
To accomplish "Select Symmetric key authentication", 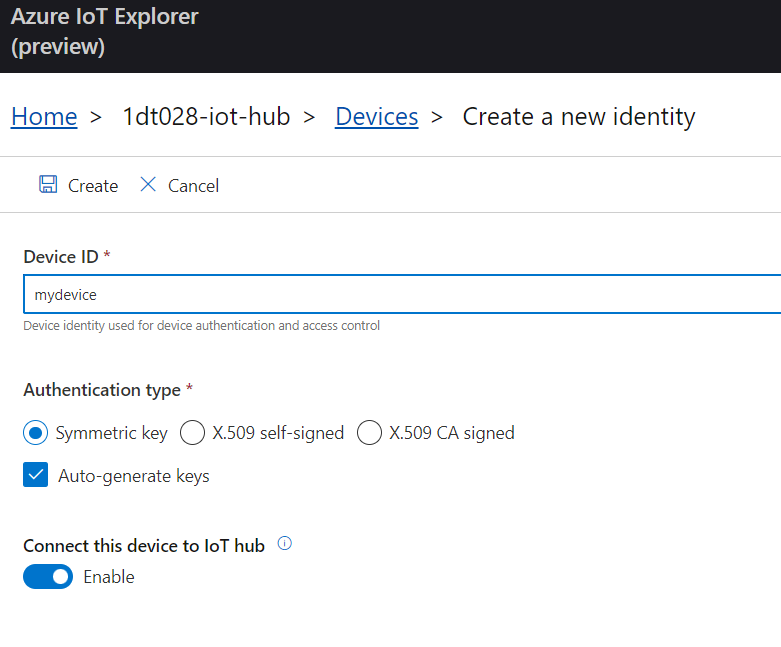I will [36, 433].
